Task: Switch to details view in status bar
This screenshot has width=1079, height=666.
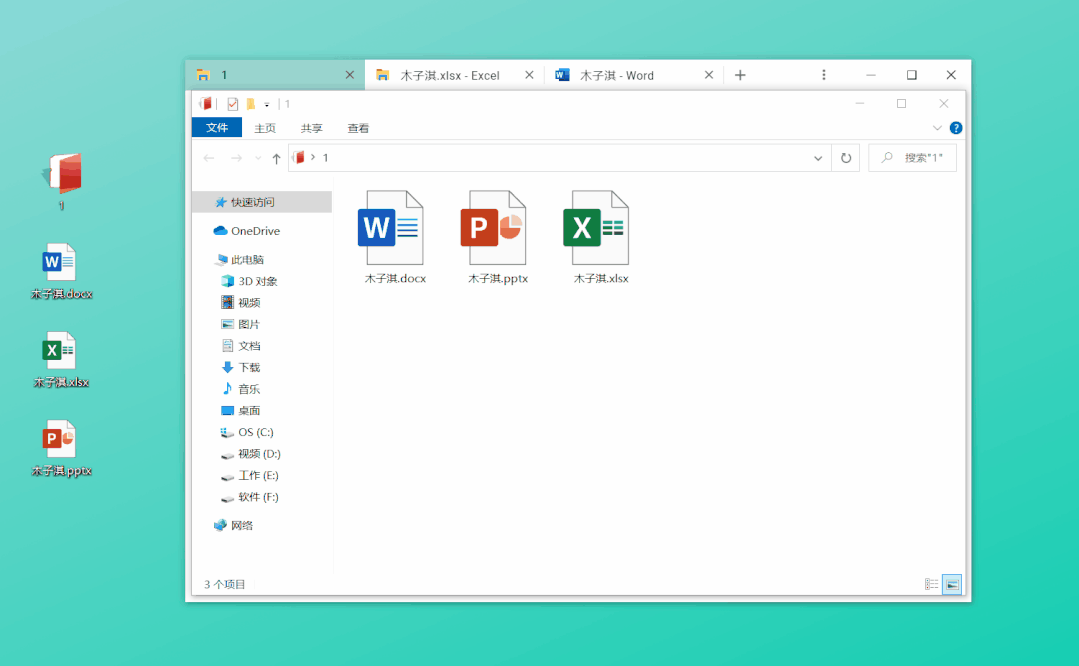Action: click(932, 584)
